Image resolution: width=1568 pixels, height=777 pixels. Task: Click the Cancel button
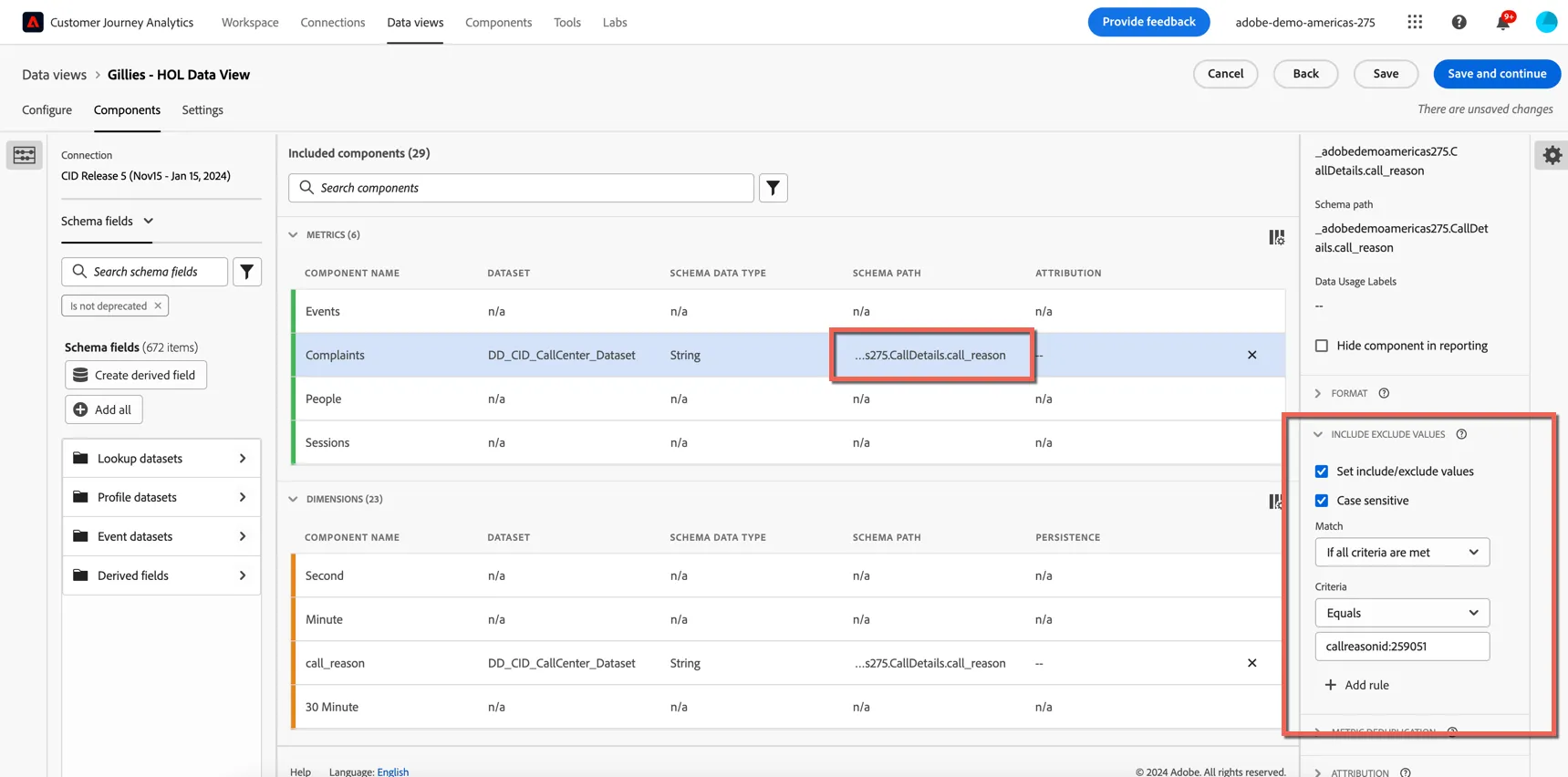[1225, 74]
